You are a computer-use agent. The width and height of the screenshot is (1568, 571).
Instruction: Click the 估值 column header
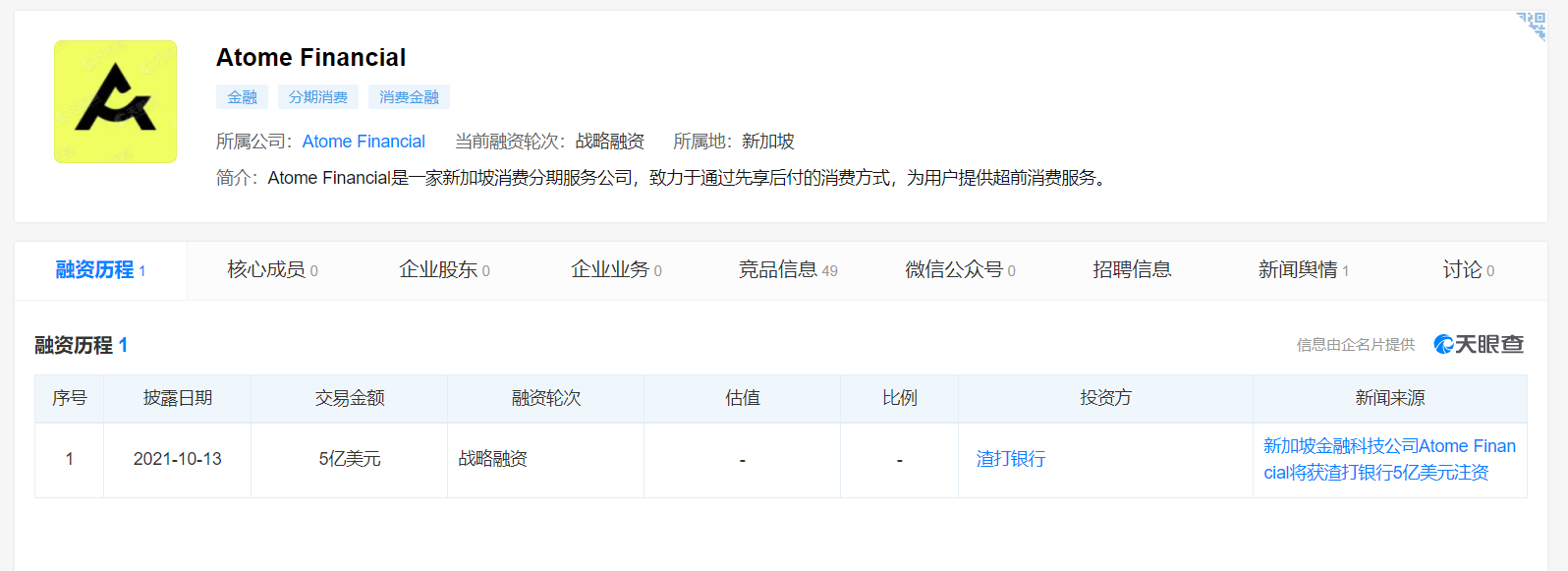[743, 398]
